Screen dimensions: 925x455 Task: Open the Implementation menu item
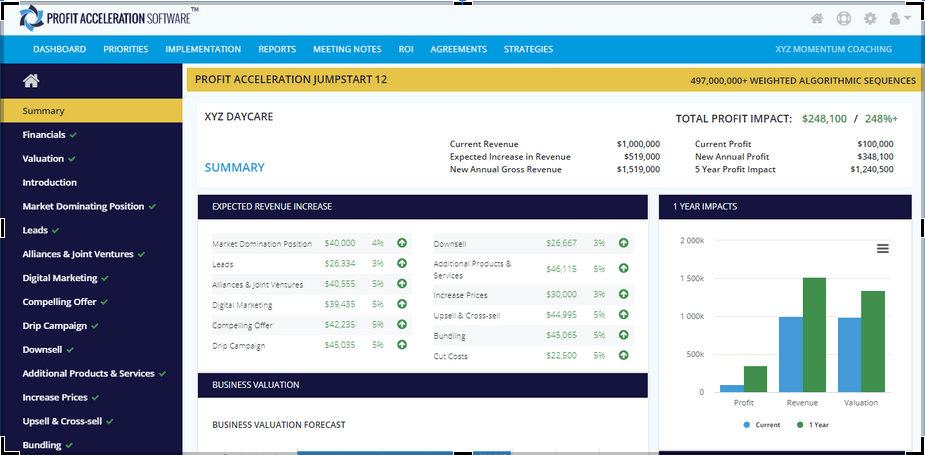pyautogui.click(x=203, y=50)
